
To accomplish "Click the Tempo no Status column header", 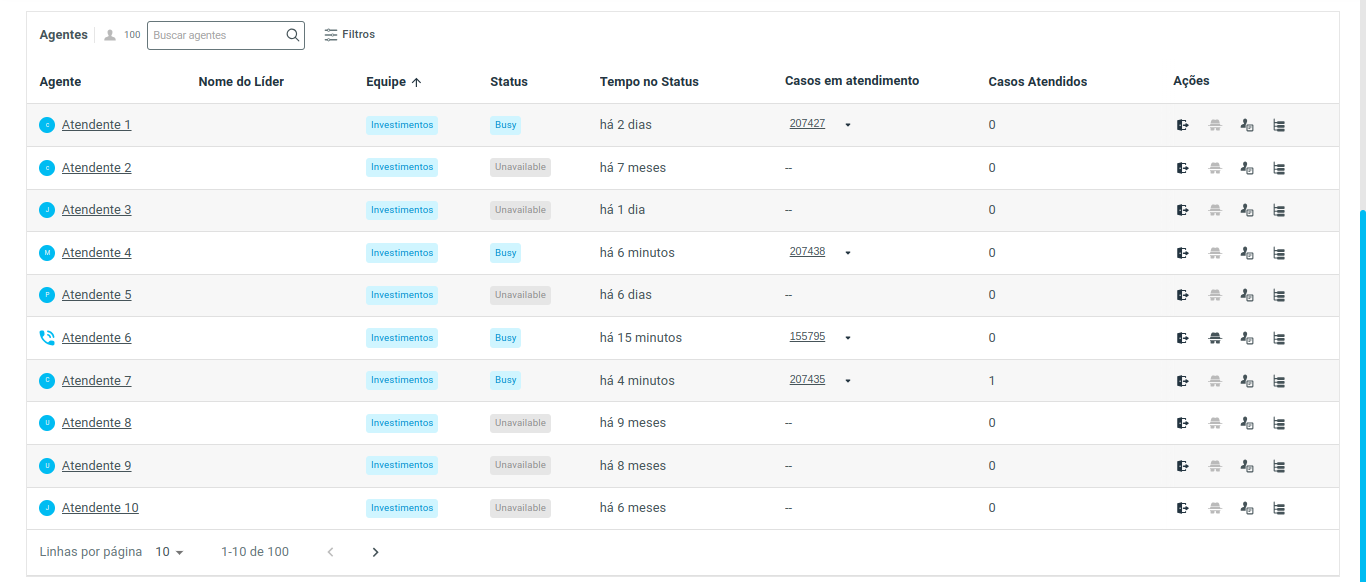I will pyautogui.click(x=649, y=82).
